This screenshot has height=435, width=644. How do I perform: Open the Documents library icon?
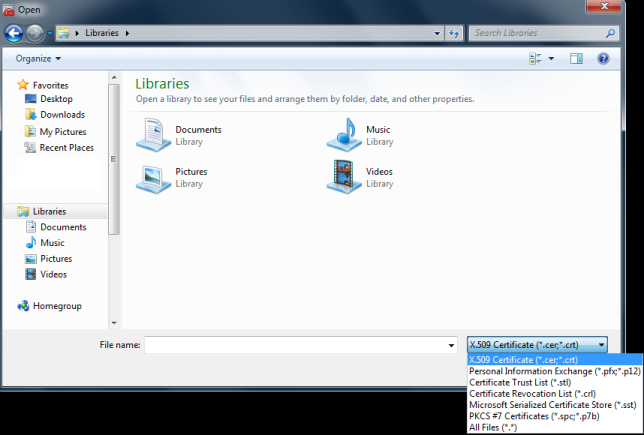point(153,134)
